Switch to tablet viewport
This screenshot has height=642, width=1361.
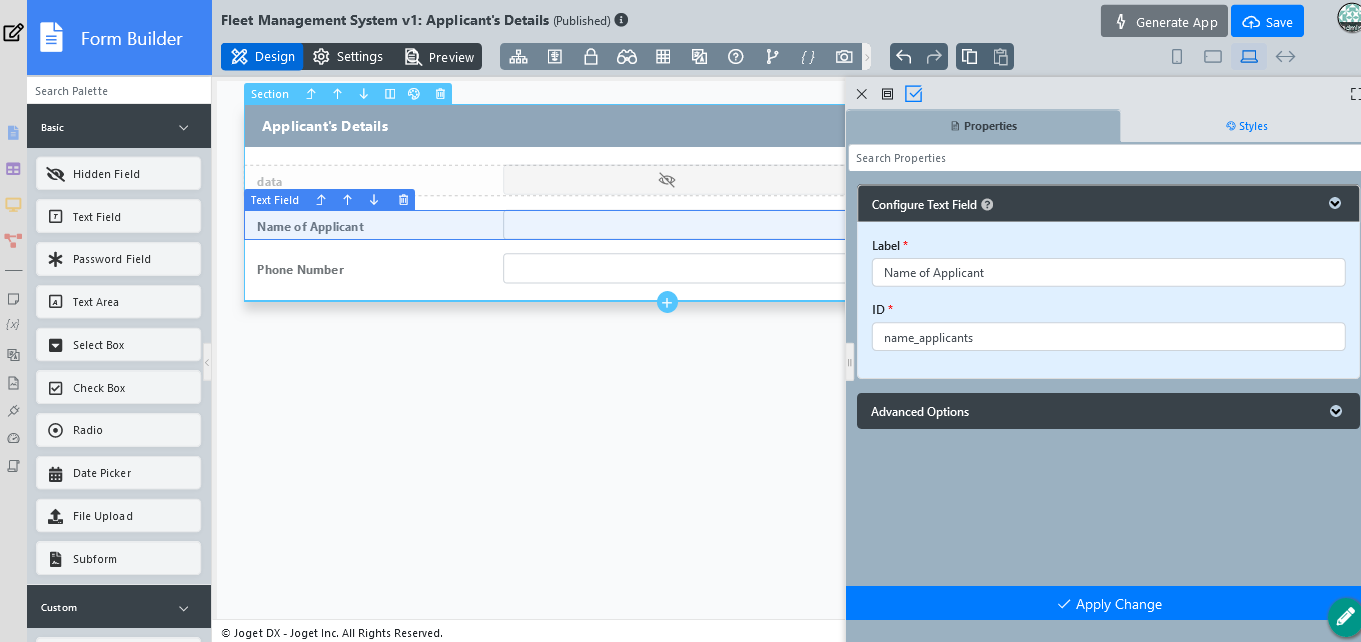(1213, 57)
